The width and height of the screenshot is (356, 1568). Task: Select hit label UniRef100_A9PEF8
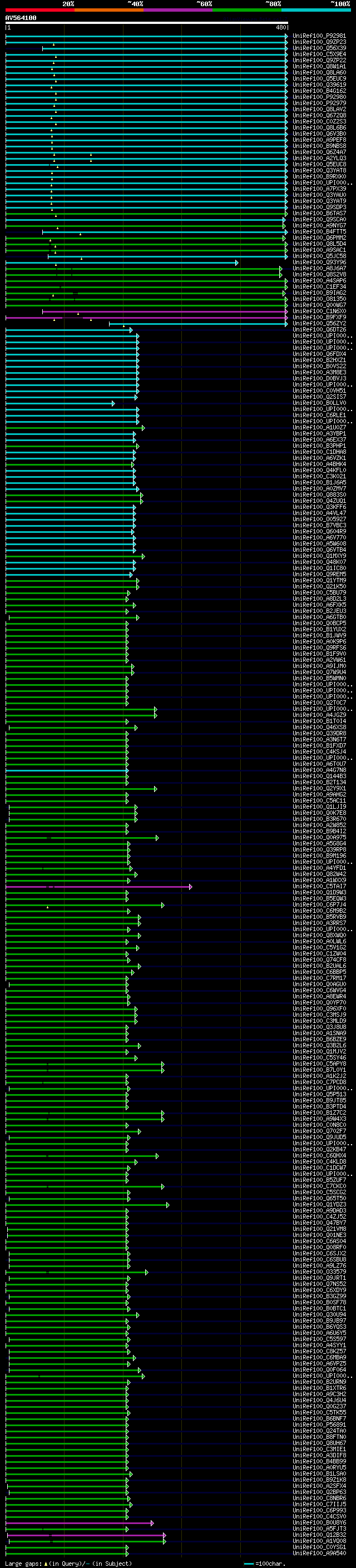point(319,140)
